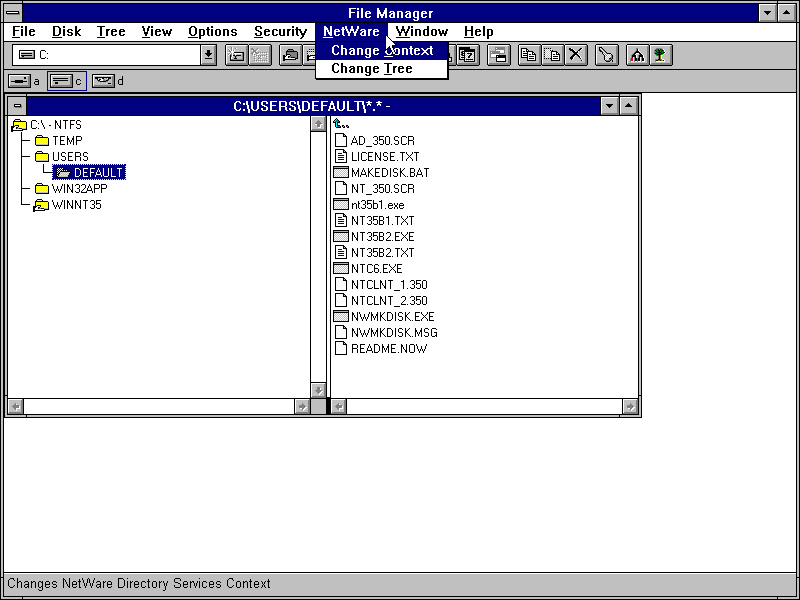
Task: Click the Move files toolbar icon
Action: click(553, 55)
